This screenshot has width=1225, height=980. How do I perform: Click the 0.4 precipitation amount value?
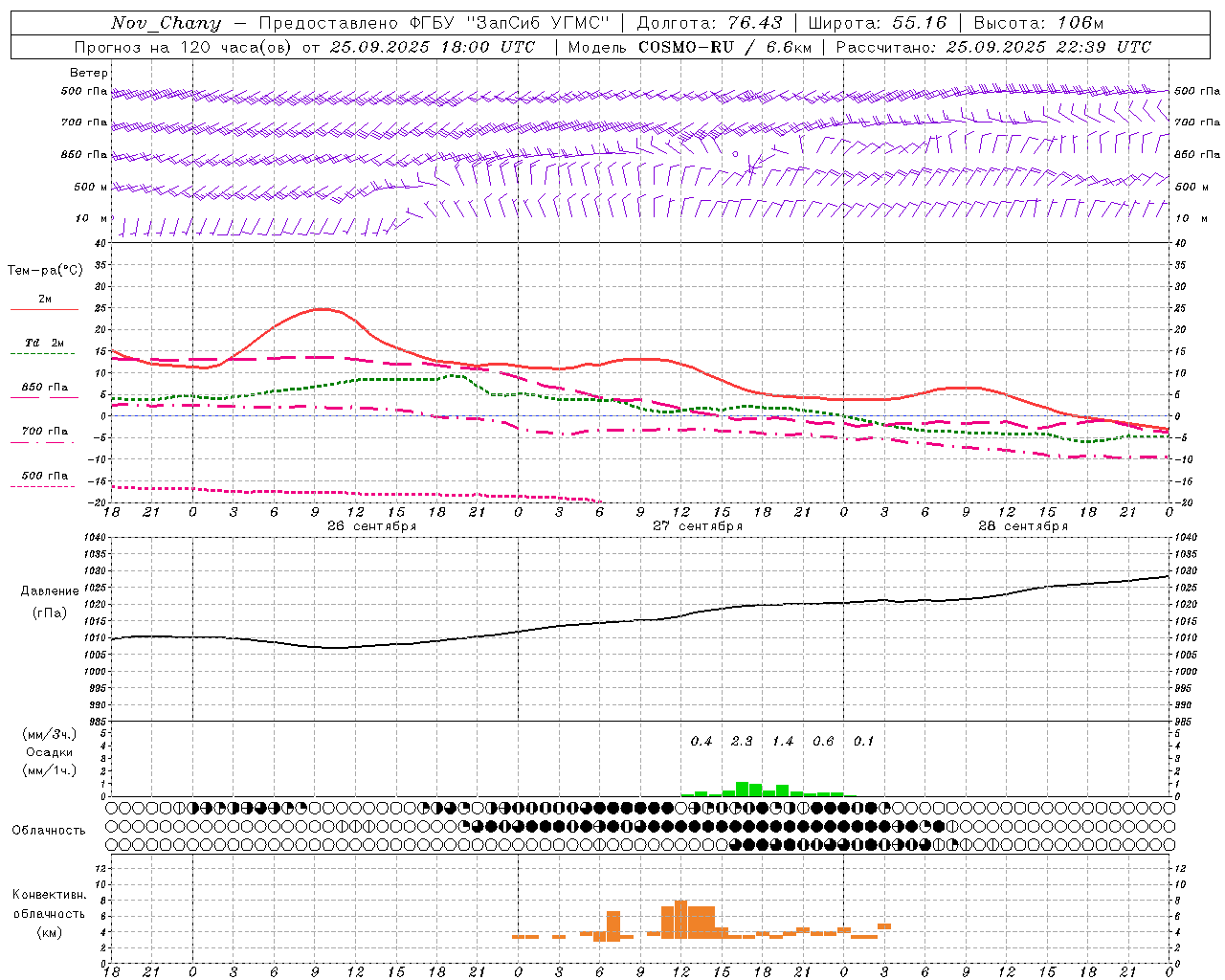coord(702,741)
